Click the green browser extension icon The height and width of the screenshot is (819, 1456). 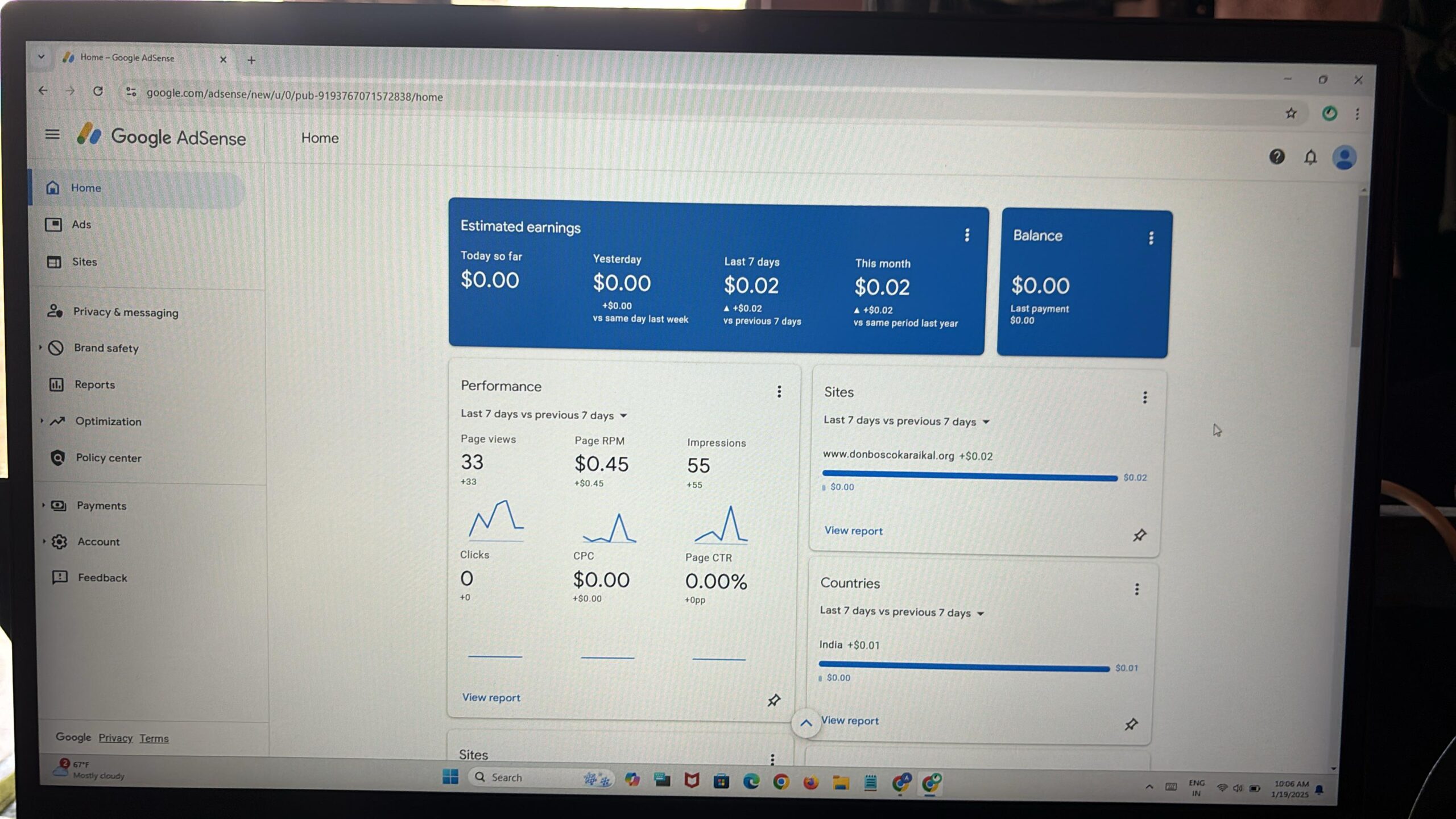(x=1329, y=113)
